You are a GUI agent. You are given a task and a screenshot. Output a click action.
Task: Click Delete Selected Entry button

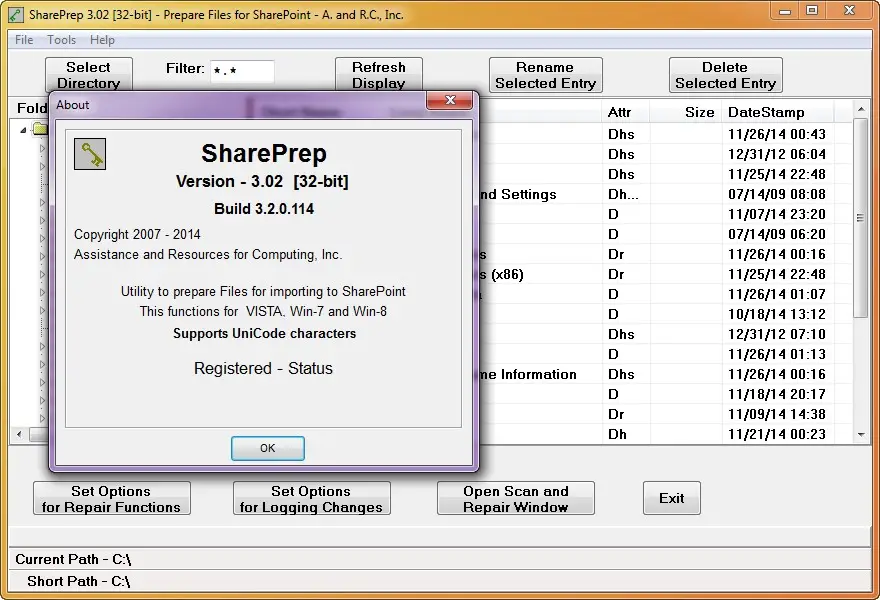726,75
